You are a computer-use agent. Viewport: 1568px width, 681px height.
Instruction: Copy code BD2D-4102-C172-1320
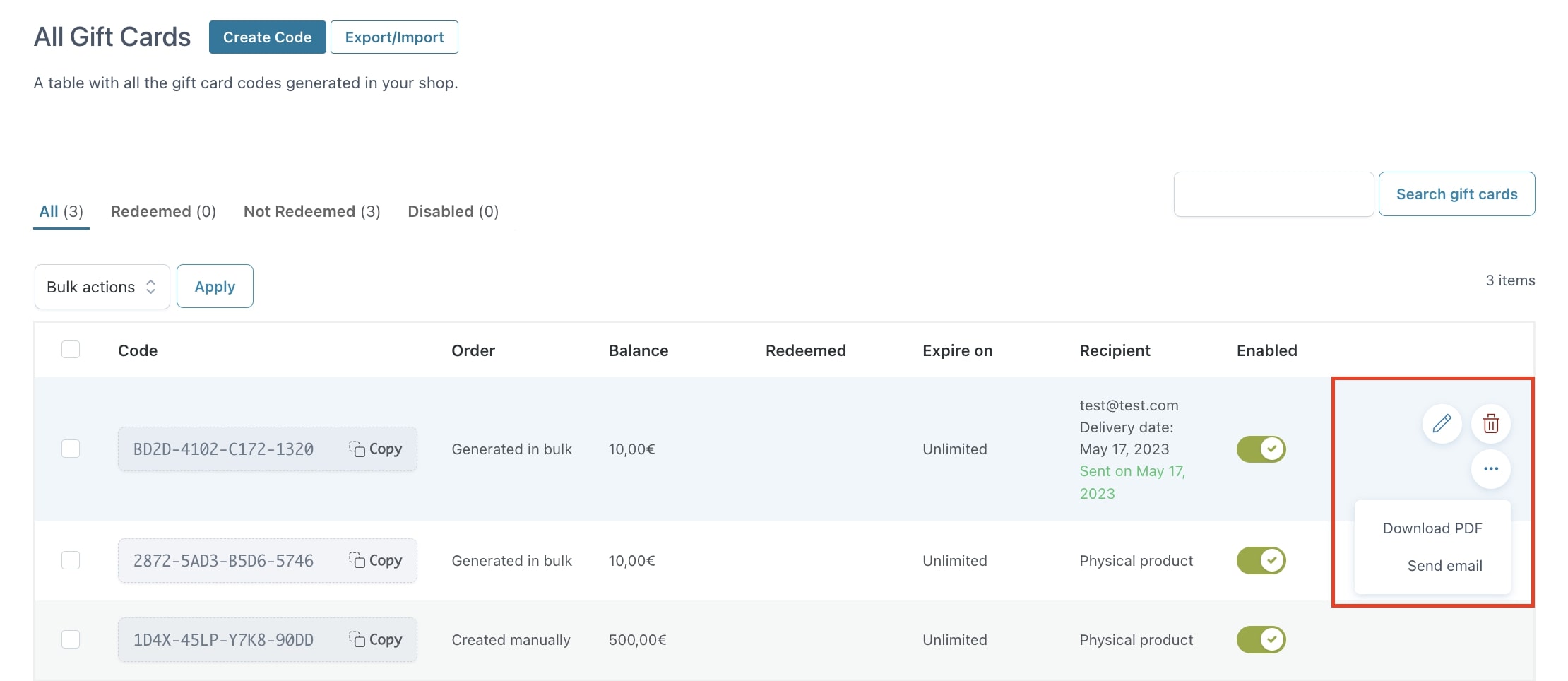[x=376, y=449]
